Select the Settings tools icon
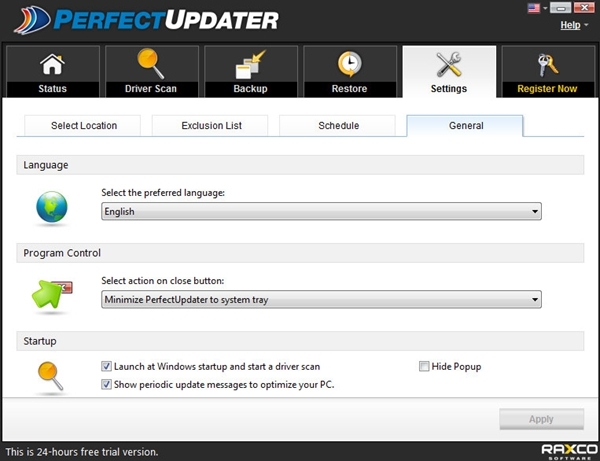600x461 pixels. tap(449, 64)
